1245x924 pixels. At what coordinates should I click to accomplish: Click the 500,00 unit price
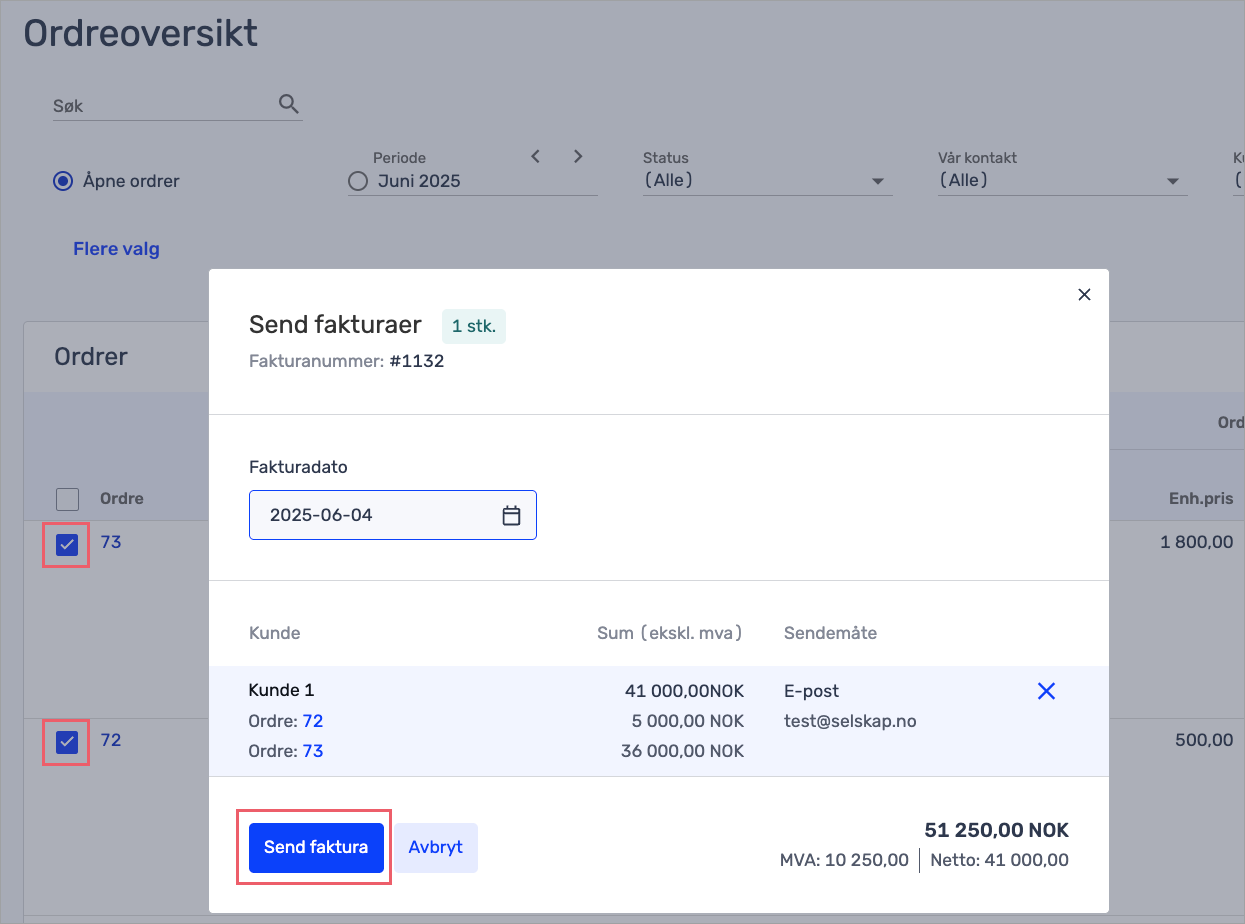[1204, 740]
